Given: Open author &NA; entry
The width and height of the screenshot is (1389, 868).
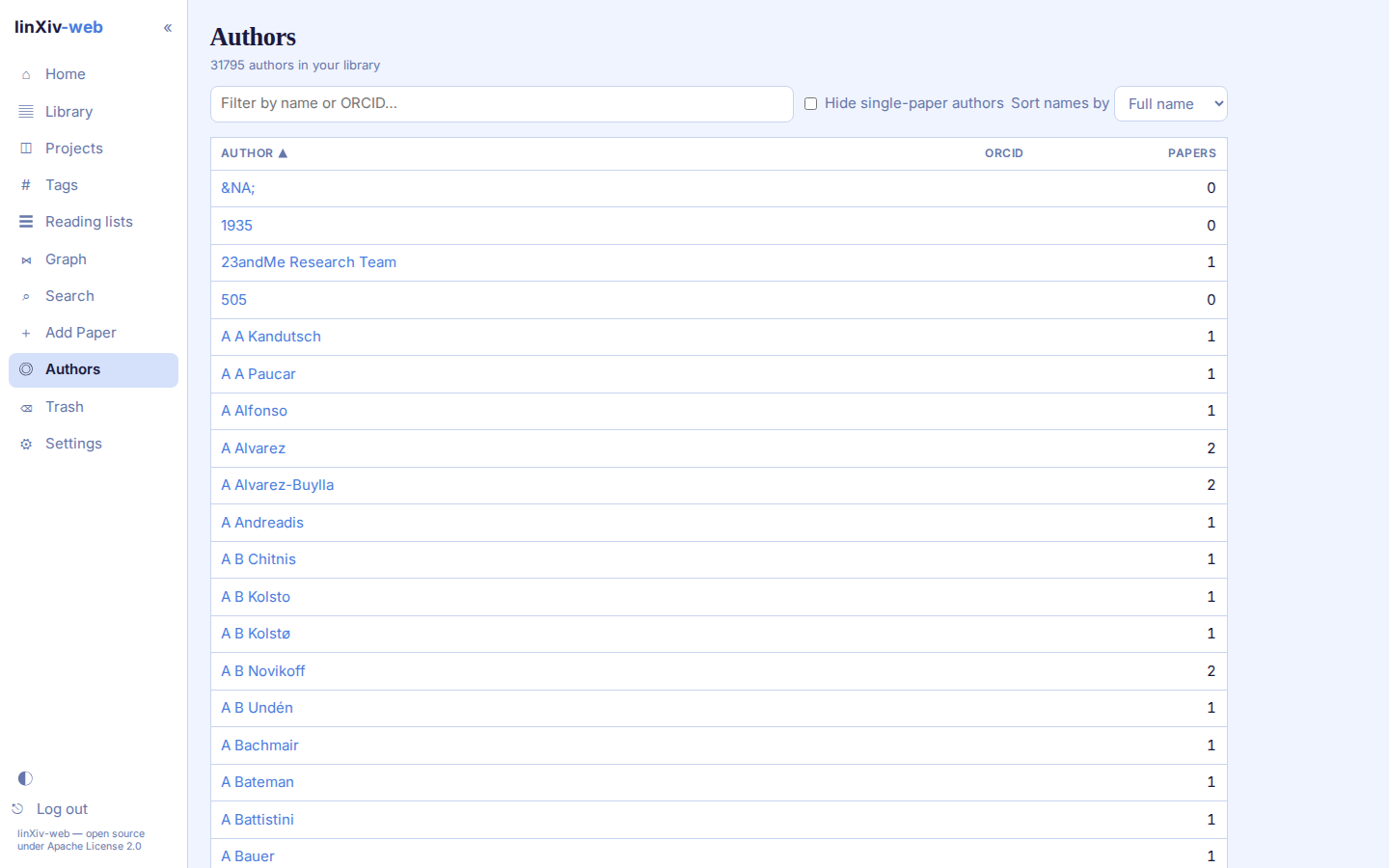Looking at the screenshot, I should (238, 188).
